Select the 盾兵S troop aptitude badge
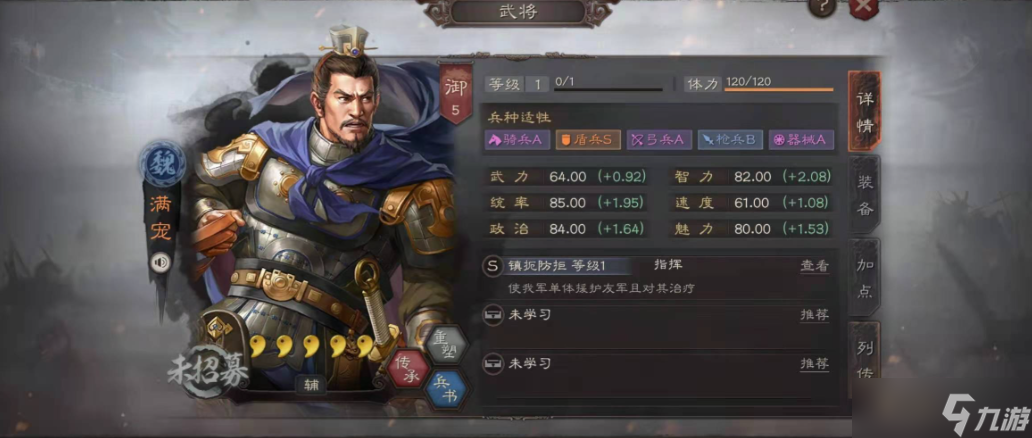The image size is (1032, 438). (588, 140)
